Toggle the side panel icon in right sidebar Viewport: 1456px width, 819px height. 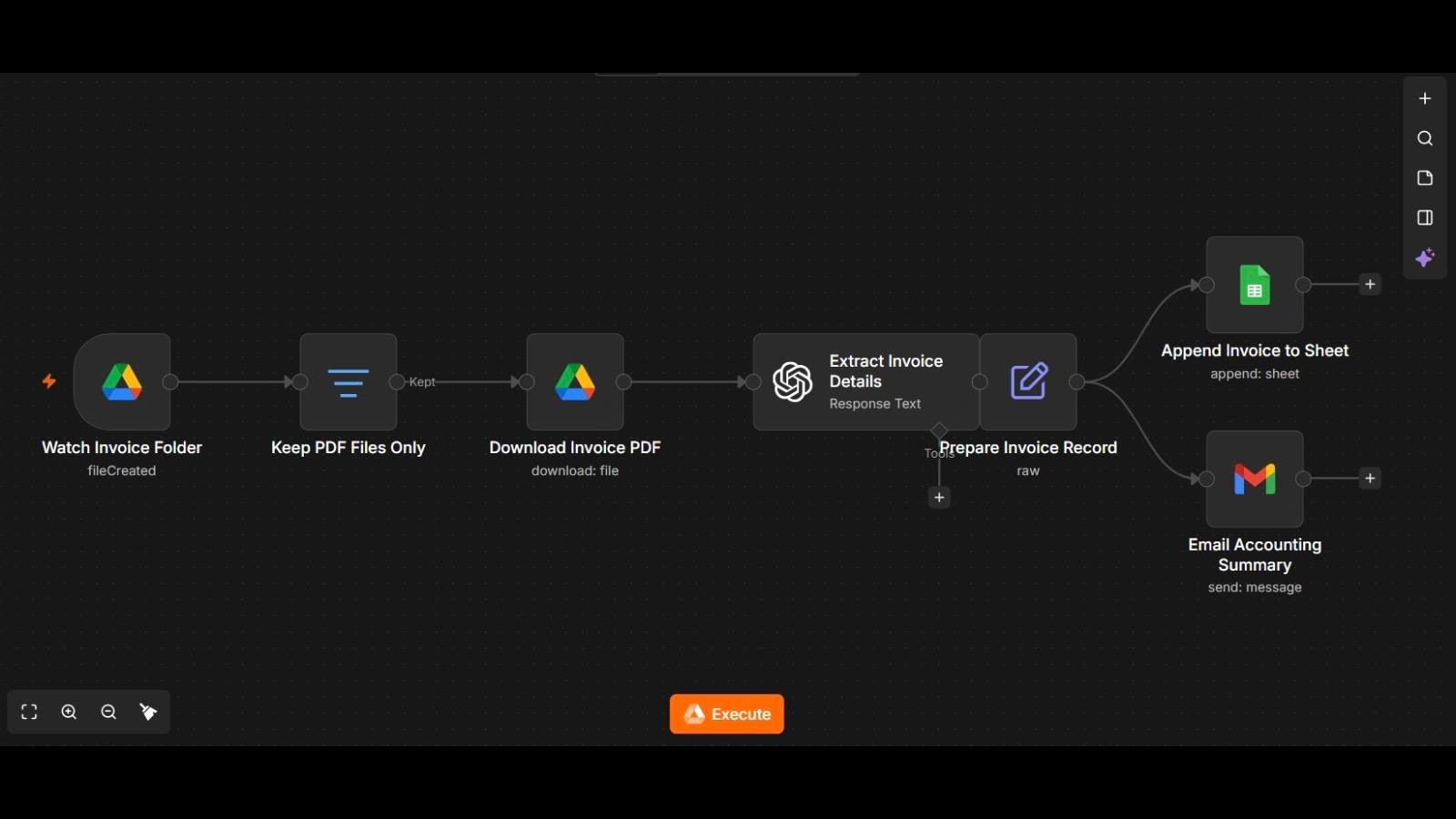coord(1425,217)
